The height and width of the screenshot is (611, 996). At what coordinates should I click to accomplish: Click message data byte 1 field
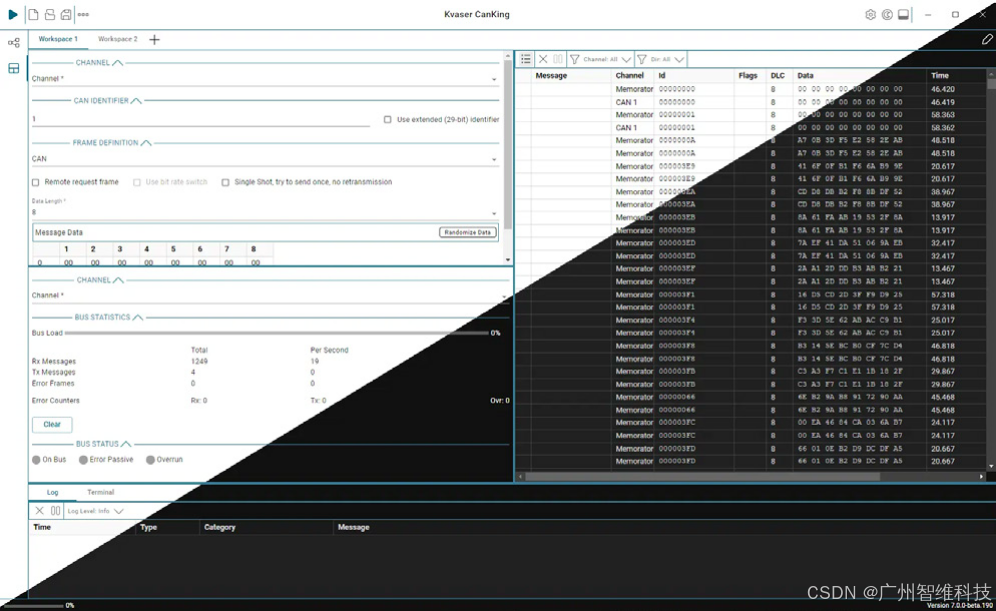pos(67,262)
